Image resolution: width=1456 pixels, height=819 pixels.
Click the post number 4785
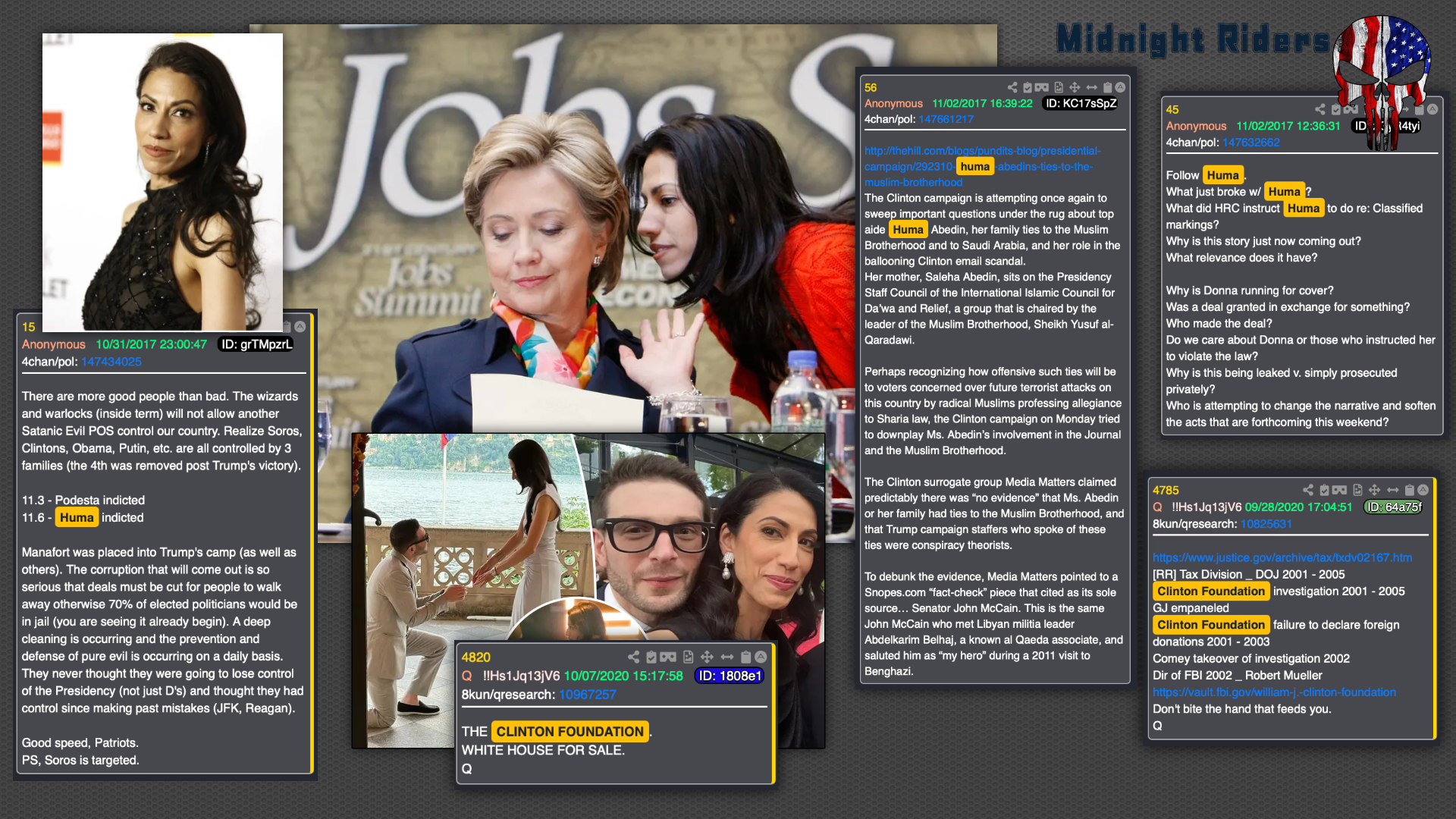[x=1166, y=491]
